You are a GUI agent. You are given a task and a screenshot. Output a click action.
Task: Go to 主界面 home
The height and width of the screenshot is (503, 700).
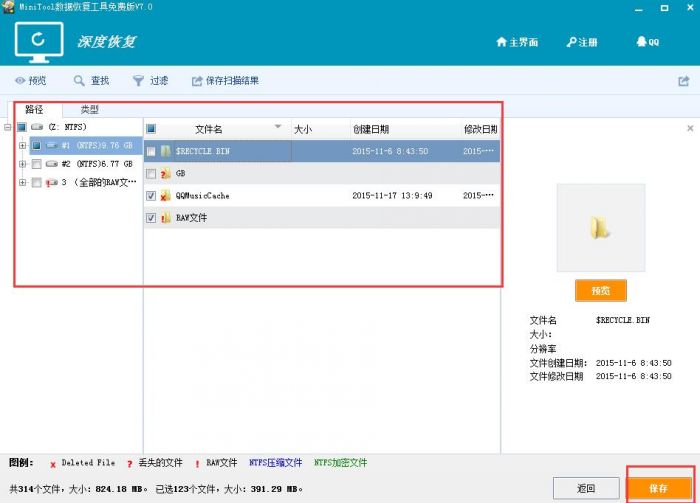tap(517, 42)
